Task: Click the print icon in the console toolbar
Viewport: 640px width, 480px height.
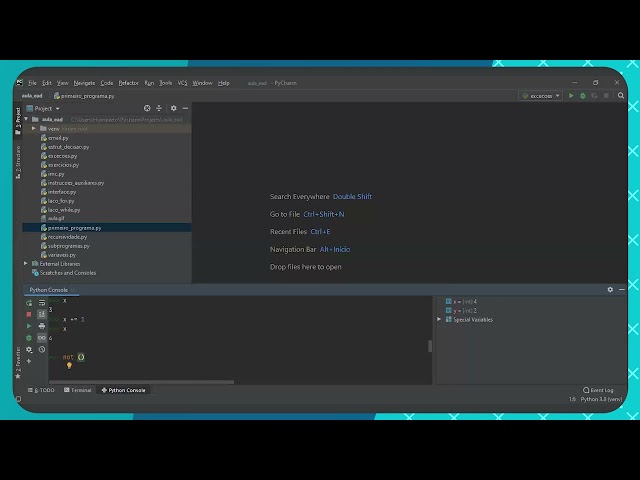Action: (x=41, y=326)
